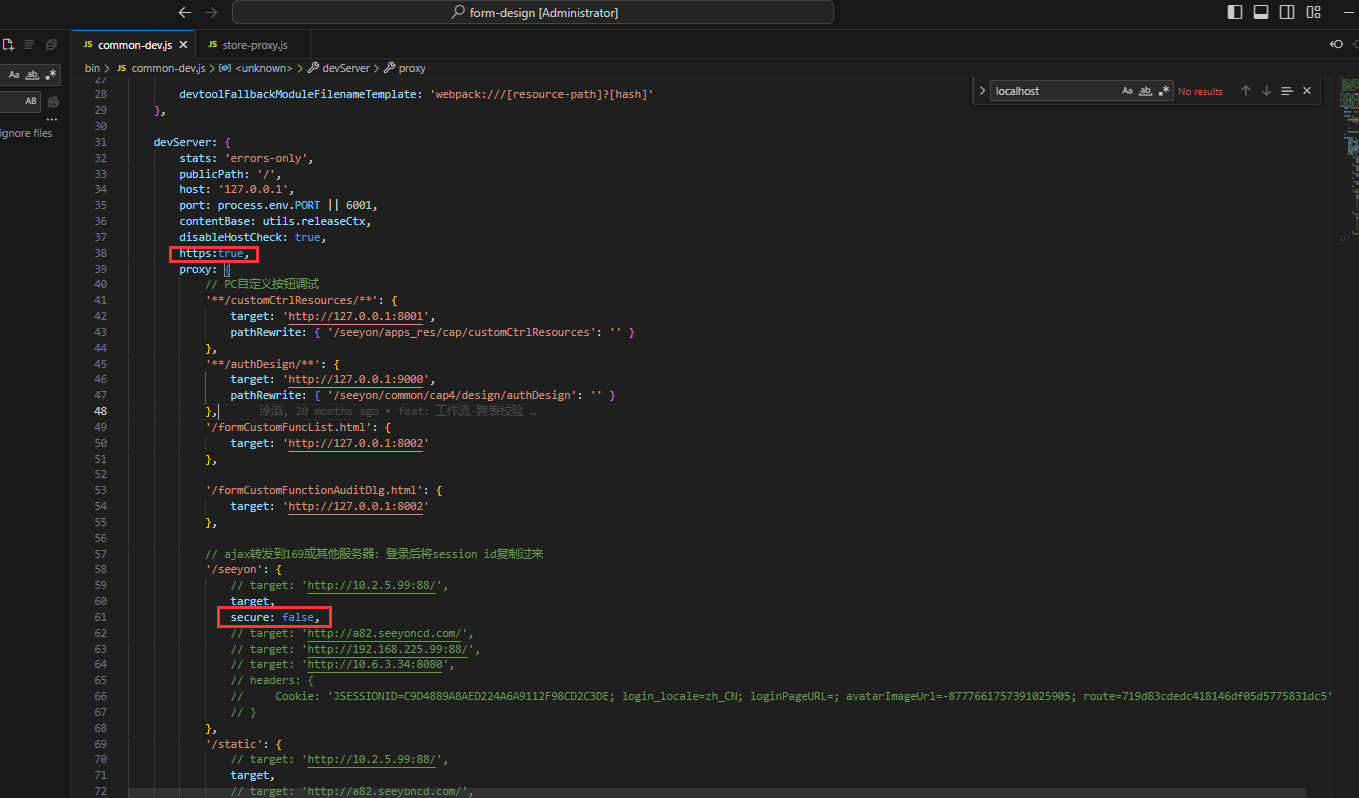The height and width of the screenshot is (798, 1359).
Task: Open the Customize Layout icon
Action: [1314, 12]
